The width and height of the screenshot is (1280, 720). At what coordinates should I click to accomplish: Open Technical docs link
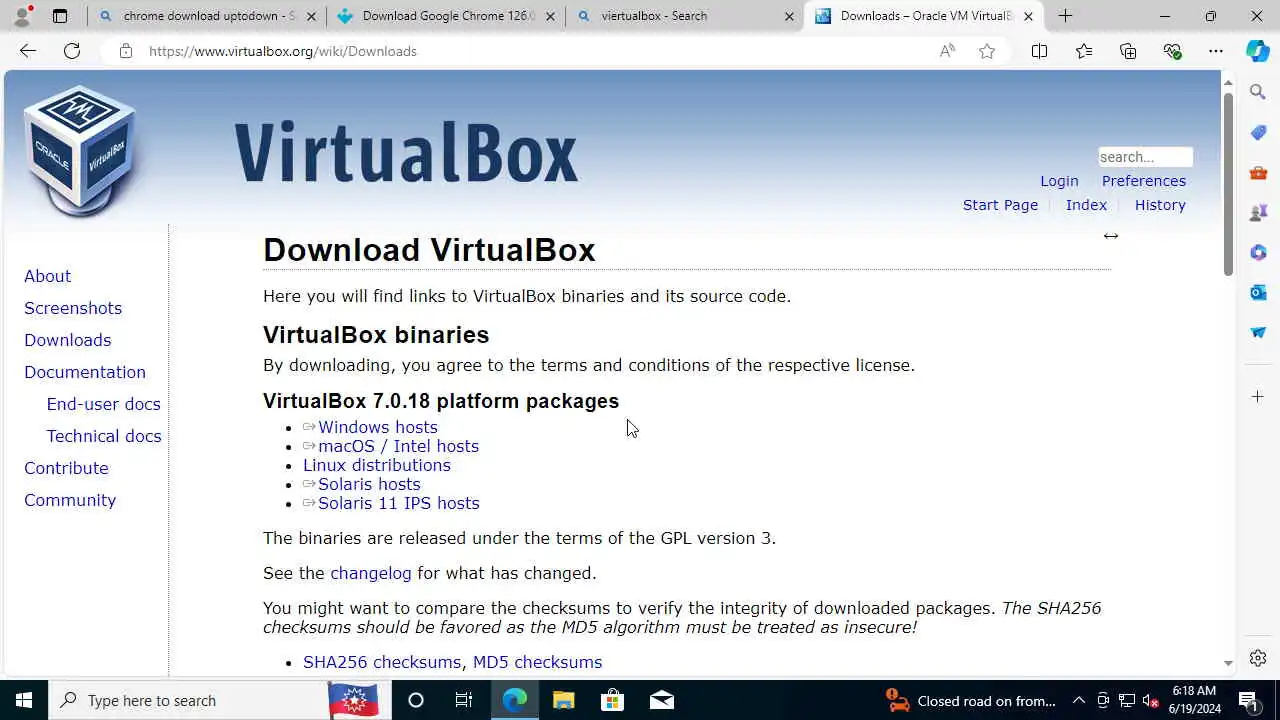tap(104, 436)
